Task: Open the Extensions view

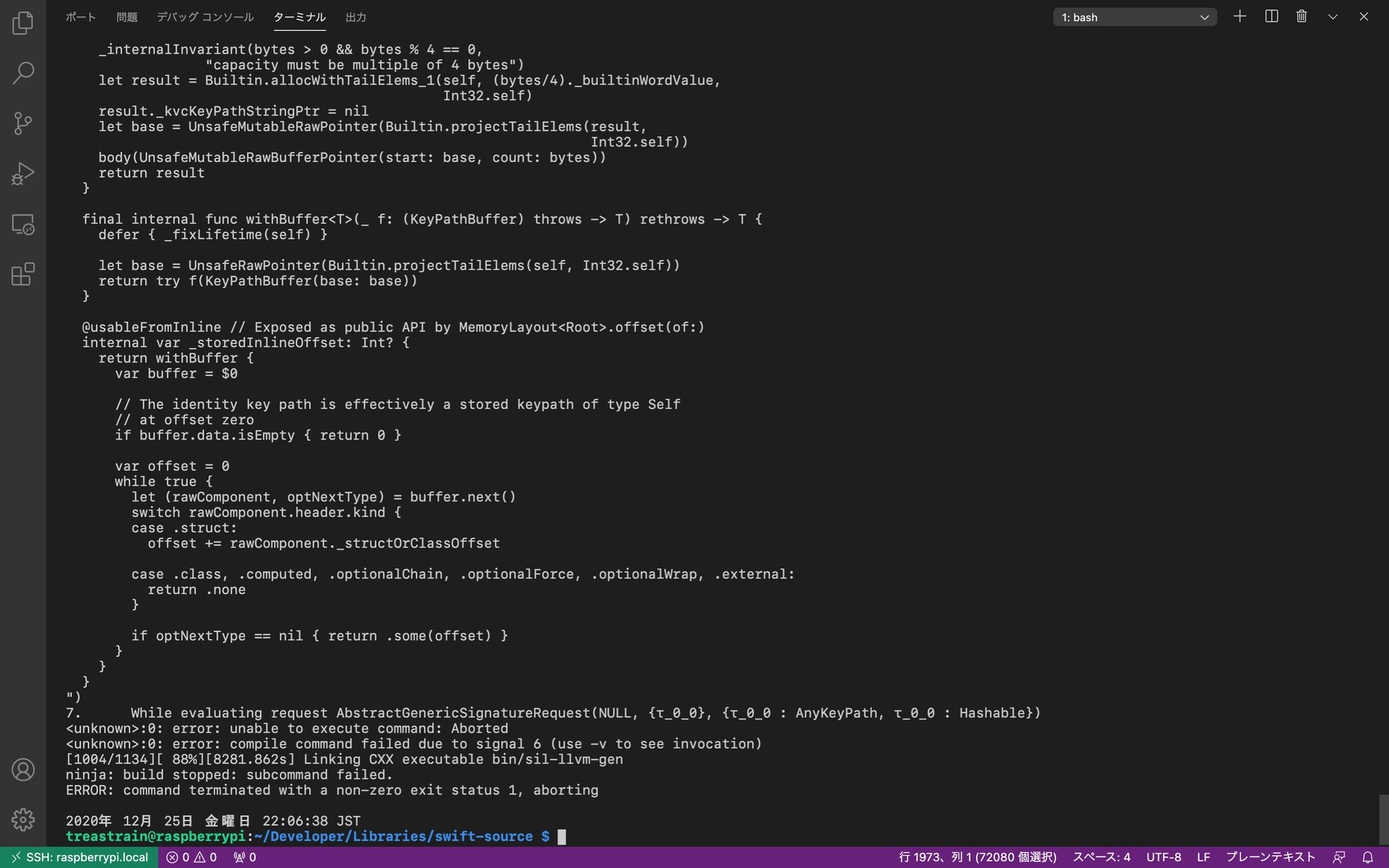Action: (x=23, y=275)
